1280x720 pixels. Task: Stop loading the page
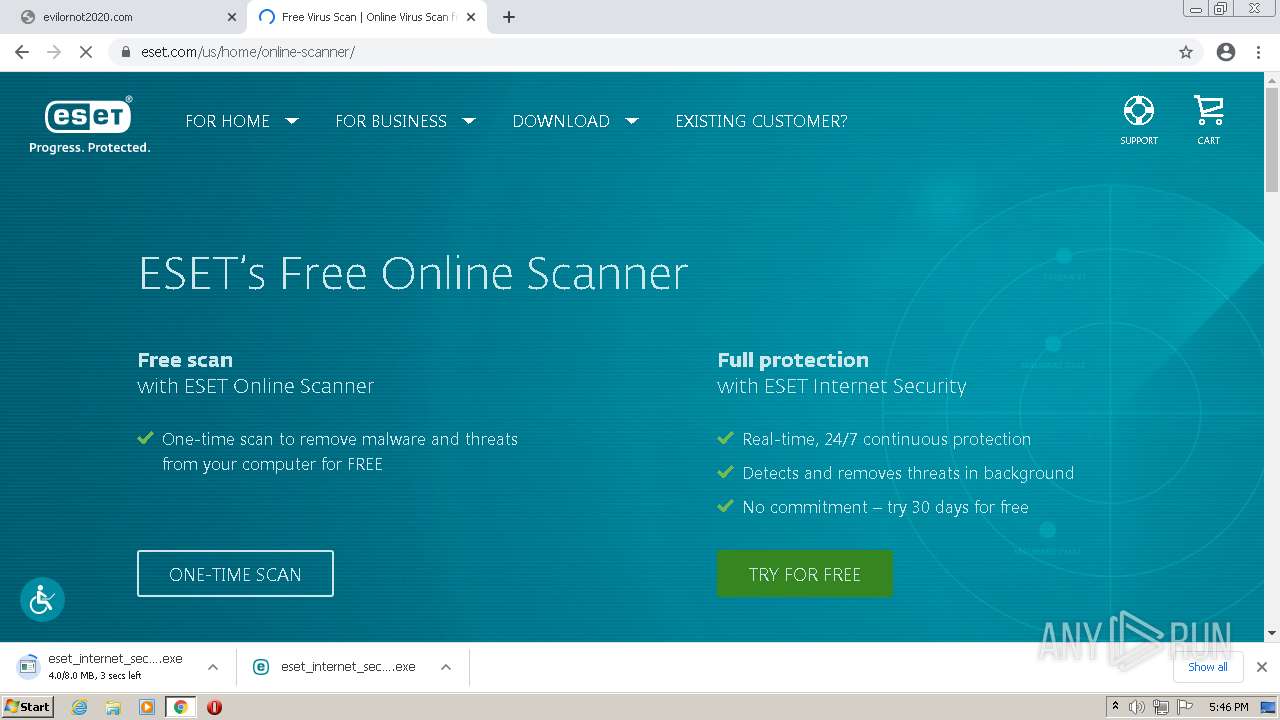click(86, 52)
